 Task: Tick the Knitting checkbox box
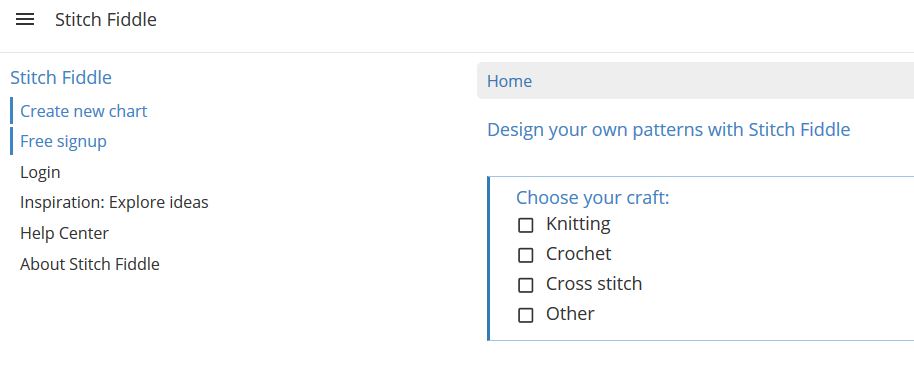(x=526, y=226)
